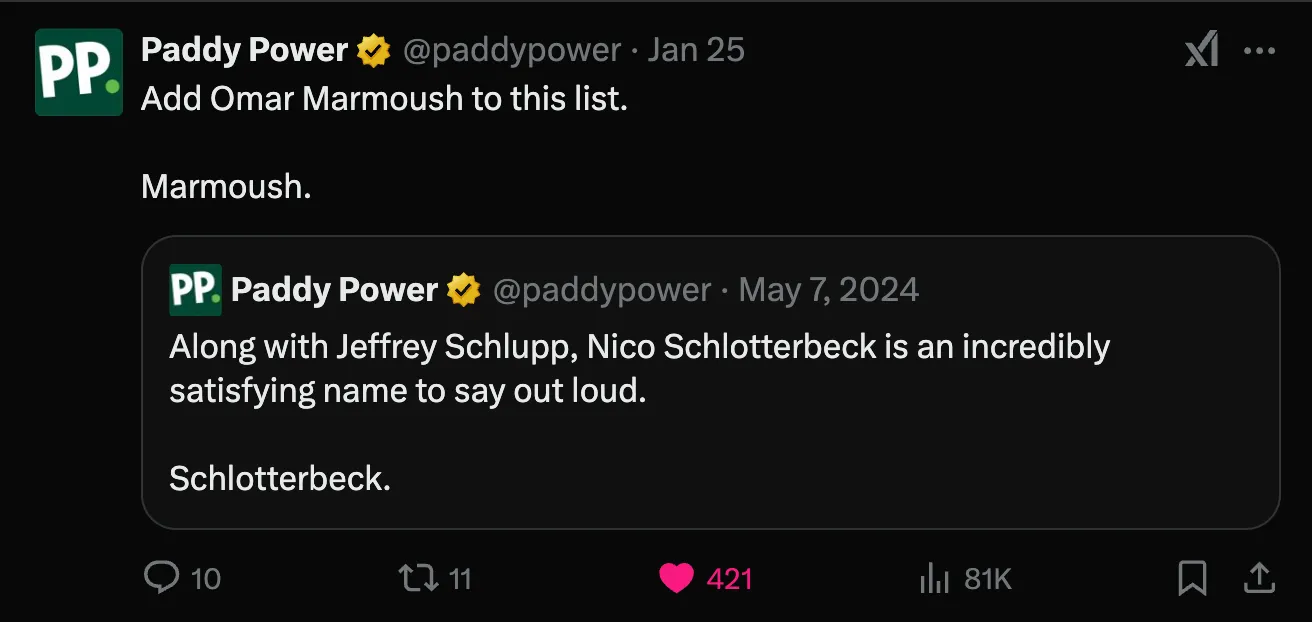The height and width of the screenshot is (622, 1312).
Task: Visit the @paddypower handle in the main post
Action: 512,50
